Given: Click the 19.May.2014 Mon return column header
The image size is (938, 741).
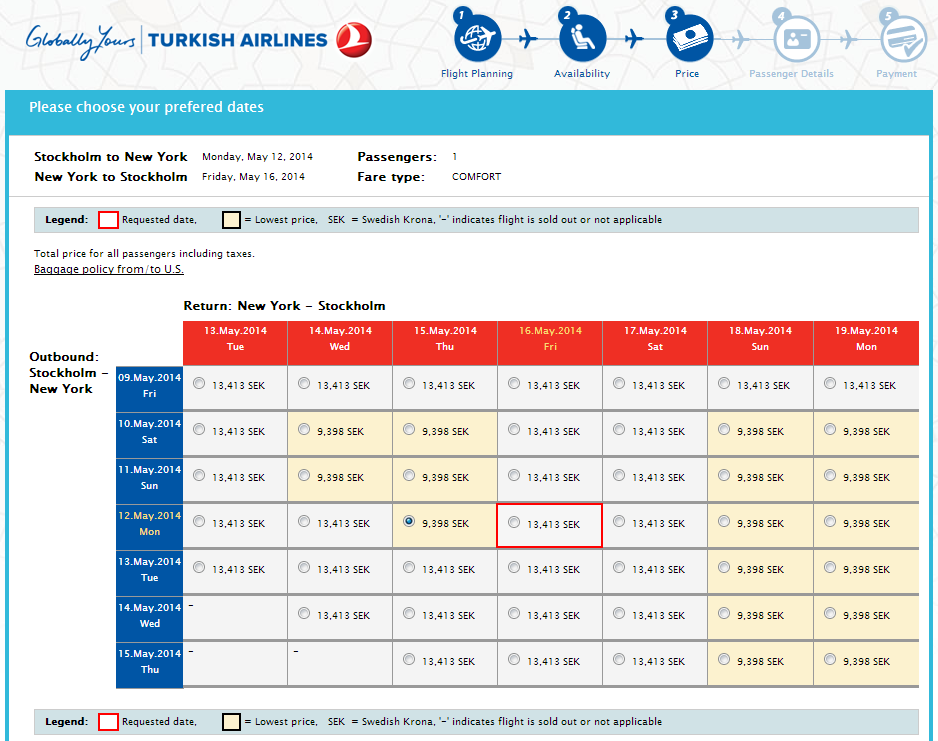Looking at the screenshot, I should pyautogui.click(x=865, y=338).
